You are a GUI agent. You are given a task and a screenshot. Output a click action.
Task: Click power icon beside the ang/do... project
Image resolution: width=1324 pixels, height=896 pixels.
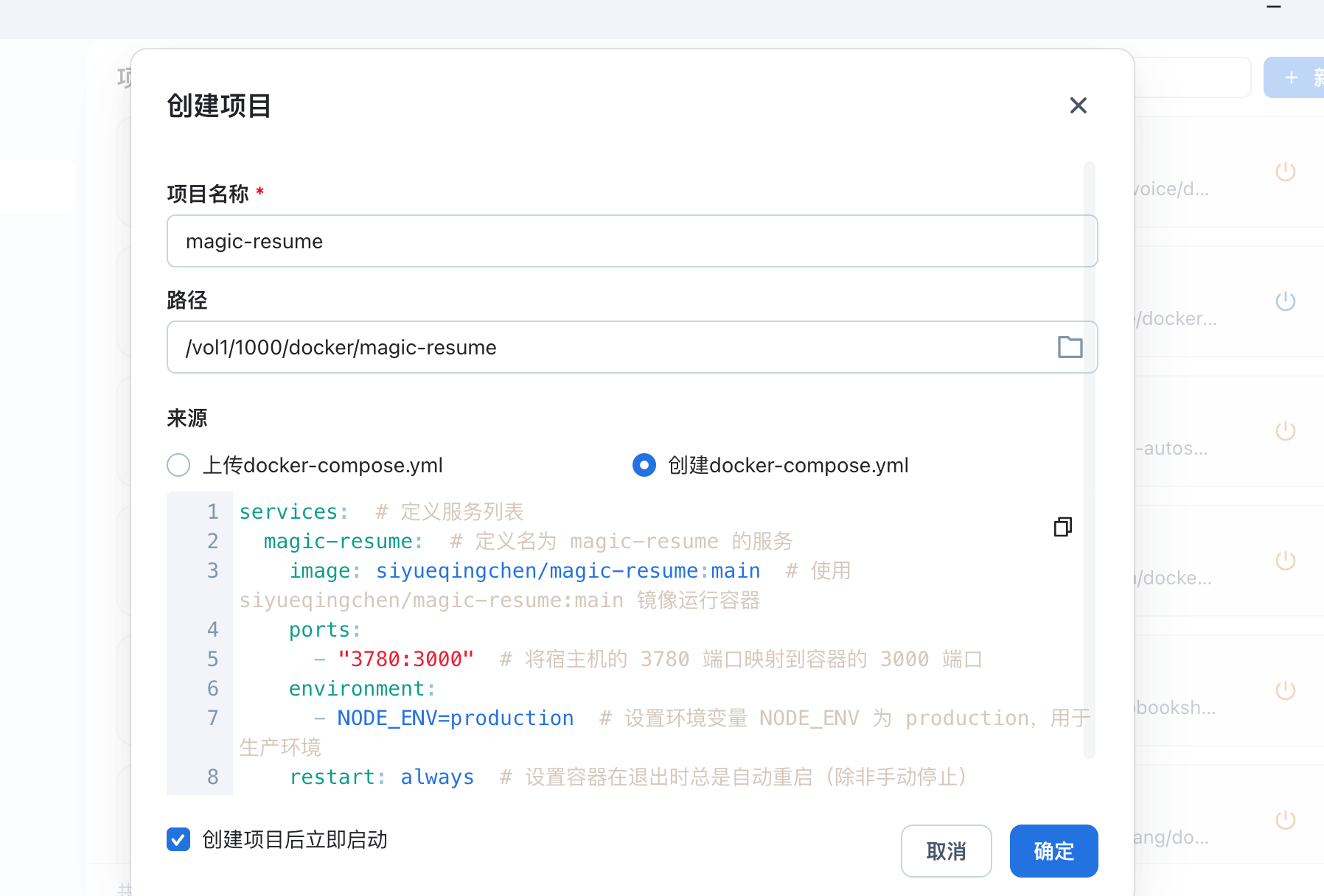[x=1285, y=820]
